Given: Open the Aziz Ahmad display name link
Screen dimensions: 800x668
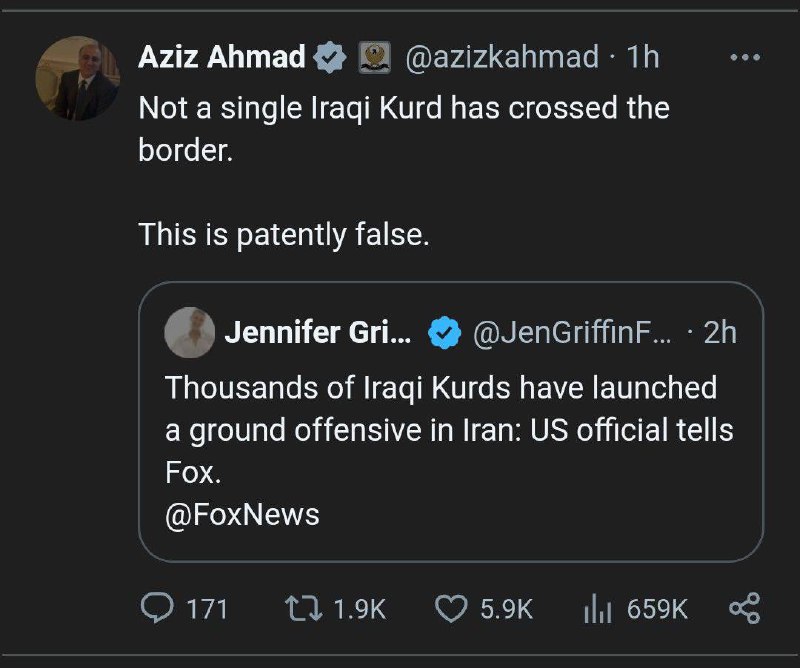Looking at the screenshot, I should pyautogui.click(x=221, y=58).
